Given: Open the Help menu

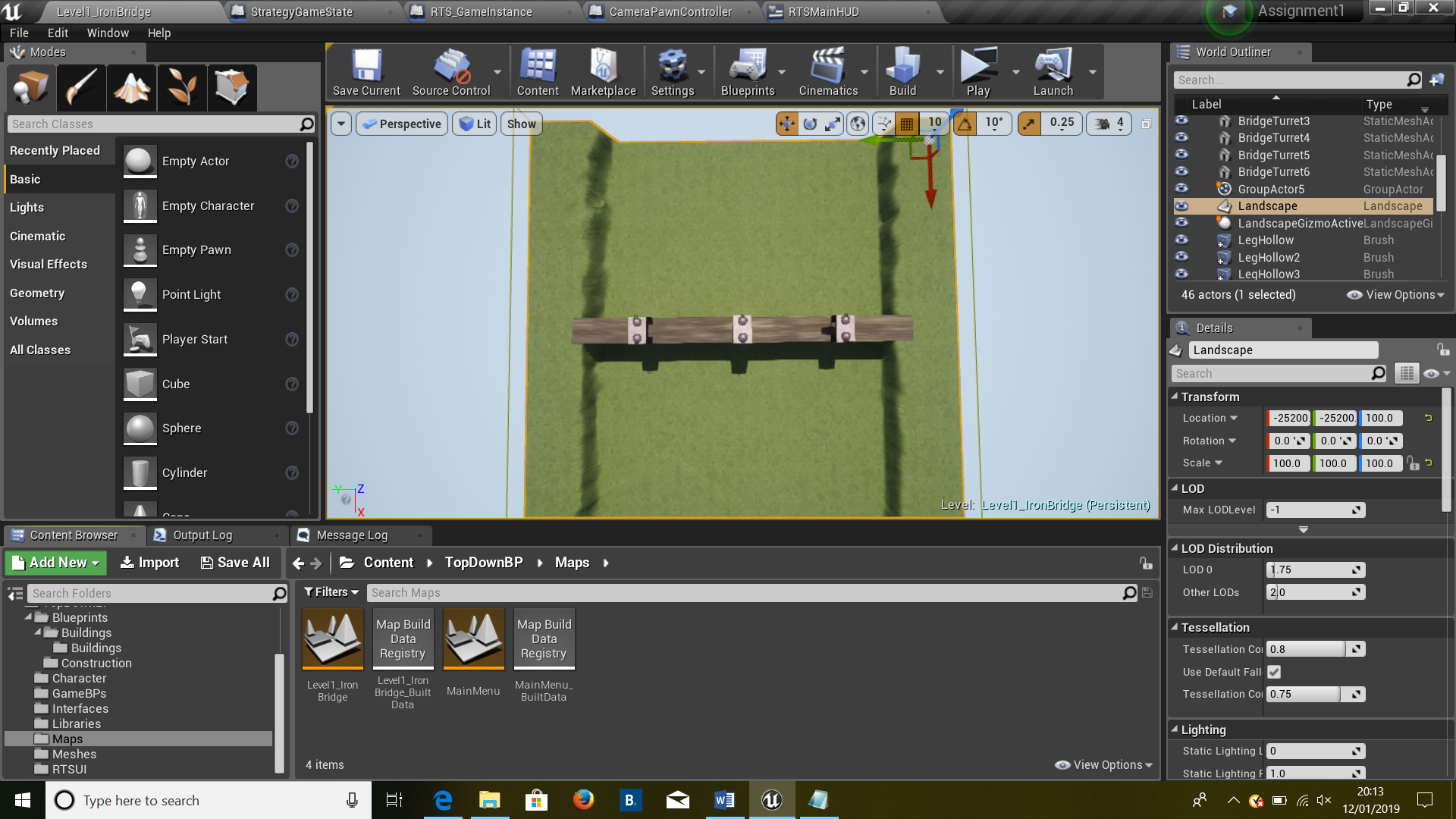Looking at the screenshot, I should coord(159,33).
